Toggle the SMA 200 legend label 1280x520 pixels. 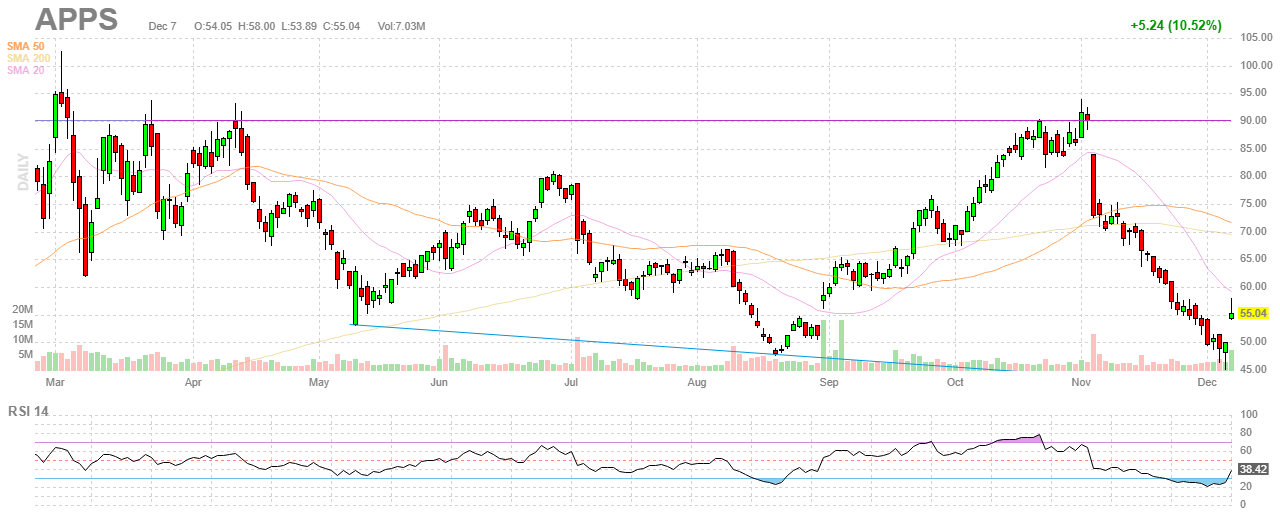(27, 58)
